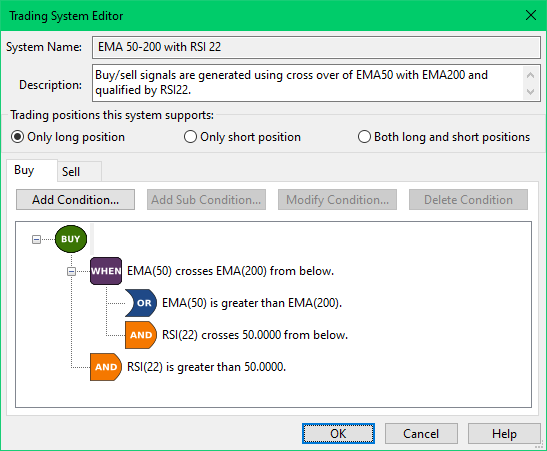Click the Cancel button
The image size is (547, 451).
click(x=421, y=434)
